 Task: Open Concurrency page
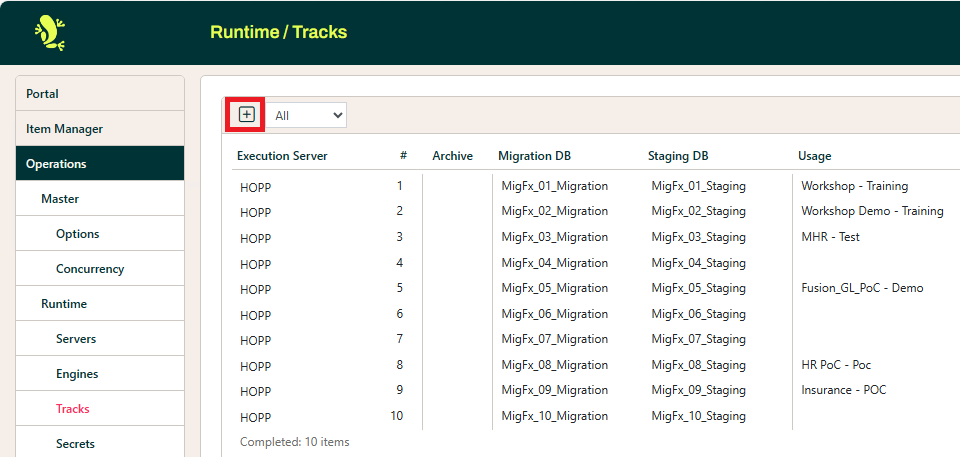point(100,268)
